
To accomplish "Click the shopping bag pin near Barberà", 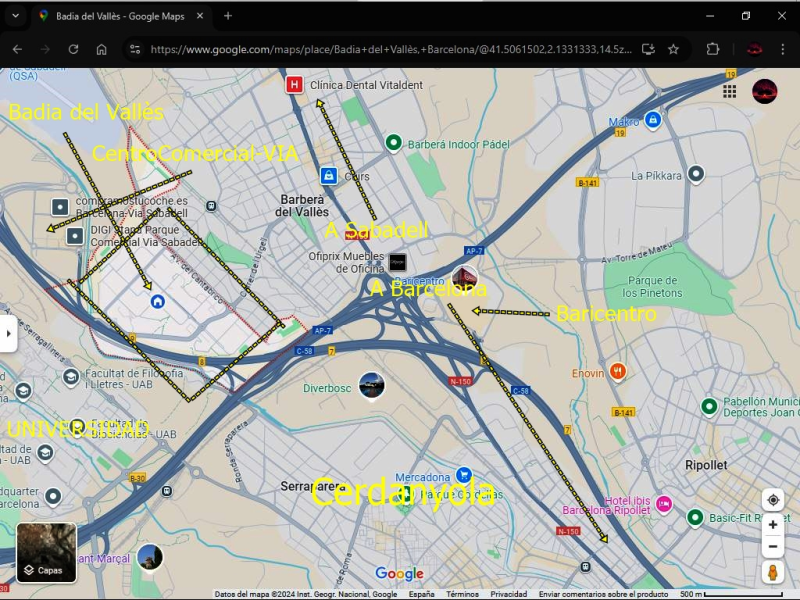I will (x=329, y=176).
